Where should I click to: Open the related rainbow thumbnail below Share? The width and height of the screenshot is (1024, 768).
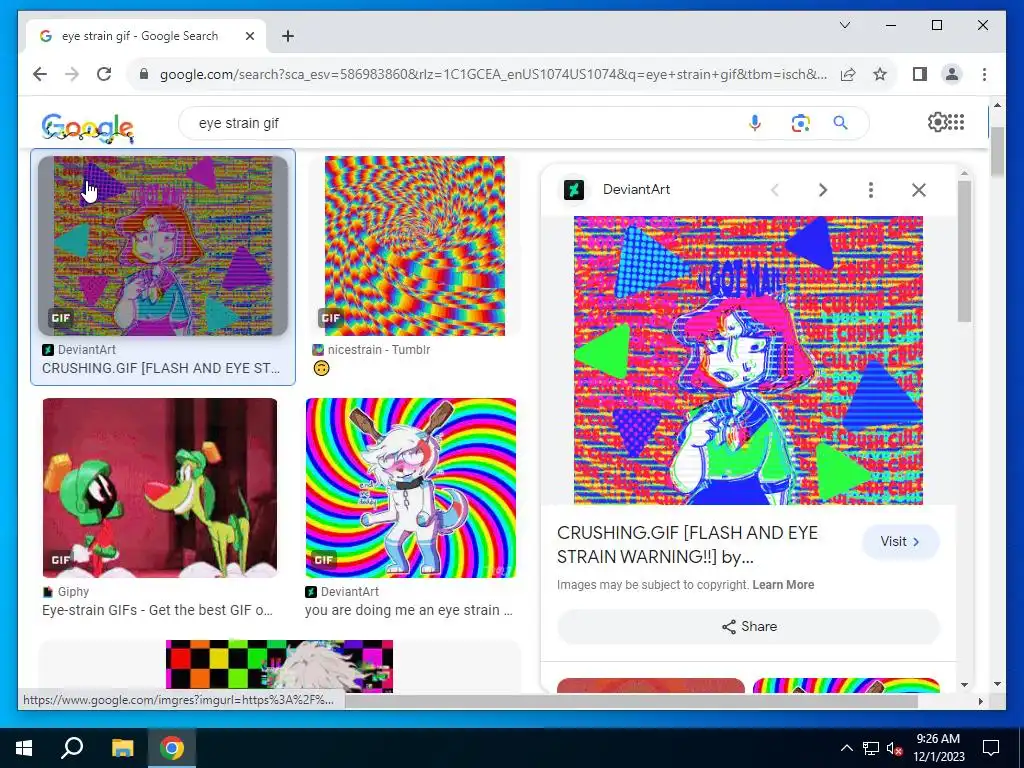846,685
